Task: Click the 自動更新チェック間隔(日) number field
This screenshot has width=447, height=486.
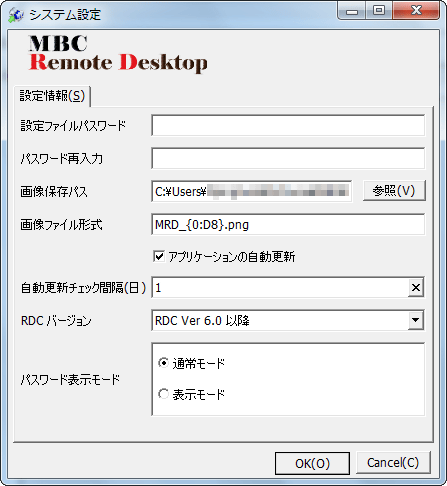Action: click(280, 288)
